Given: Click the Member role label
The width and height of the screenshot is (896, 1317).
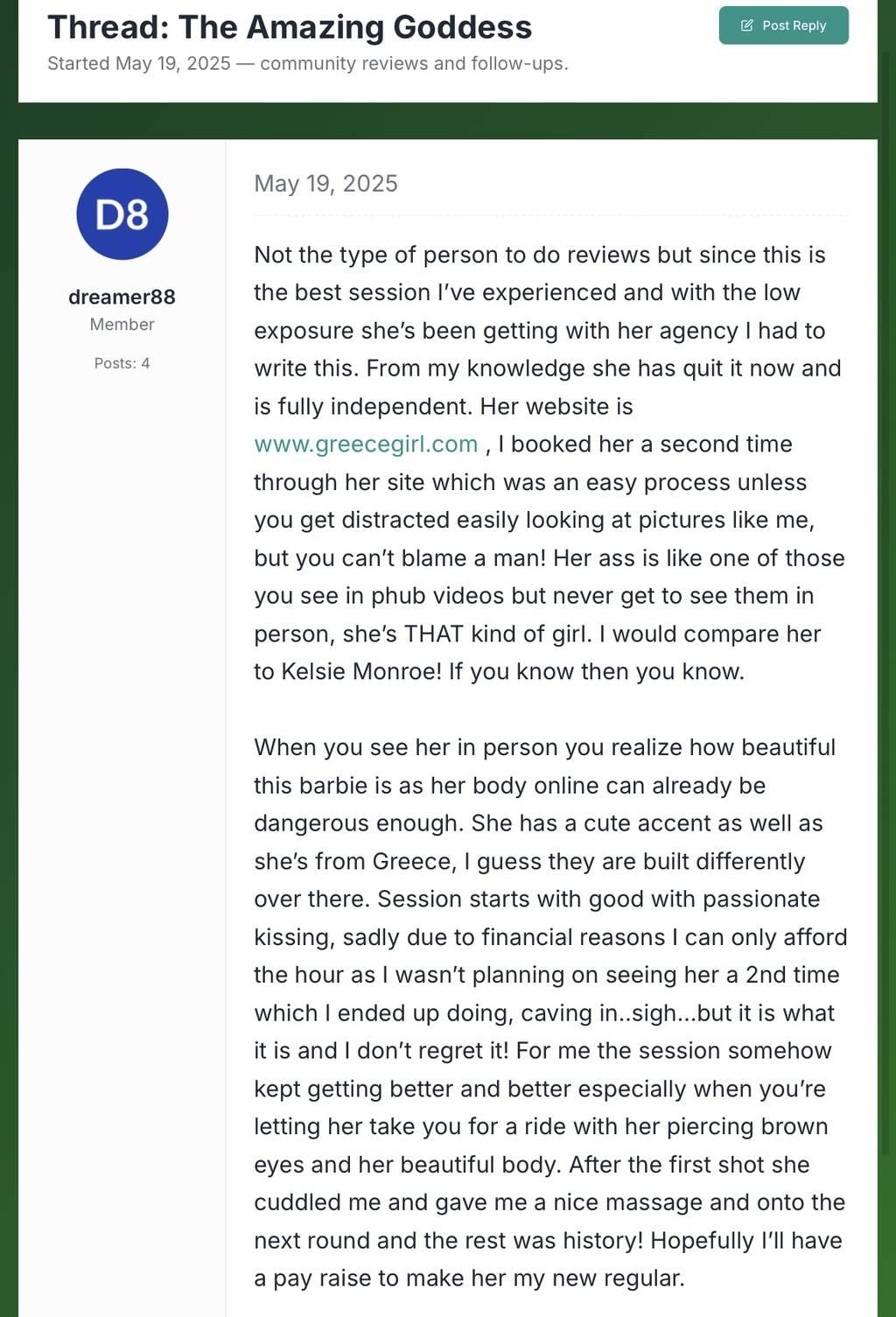Looking at the screenshot, I should [x=122, y=325].
